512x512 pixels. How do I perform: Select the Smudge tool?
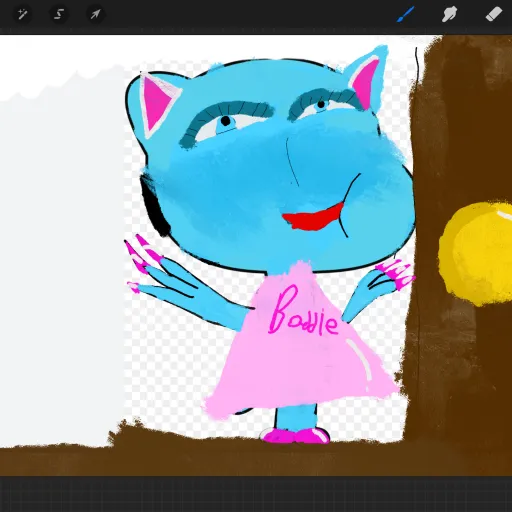pos(449,14)
